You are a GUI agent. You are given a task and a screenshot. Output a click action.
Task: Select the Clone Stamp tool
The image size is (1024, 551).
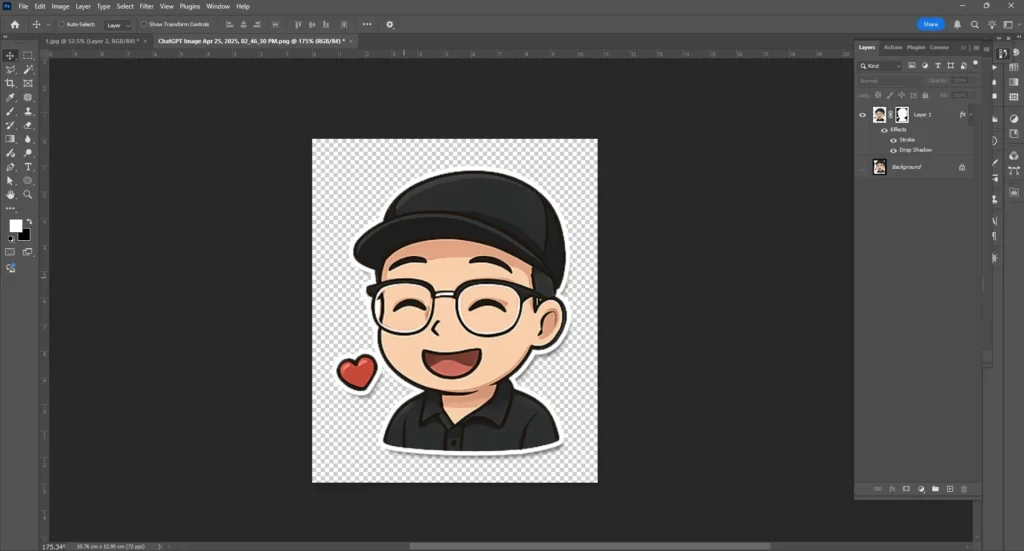(28, 112)
